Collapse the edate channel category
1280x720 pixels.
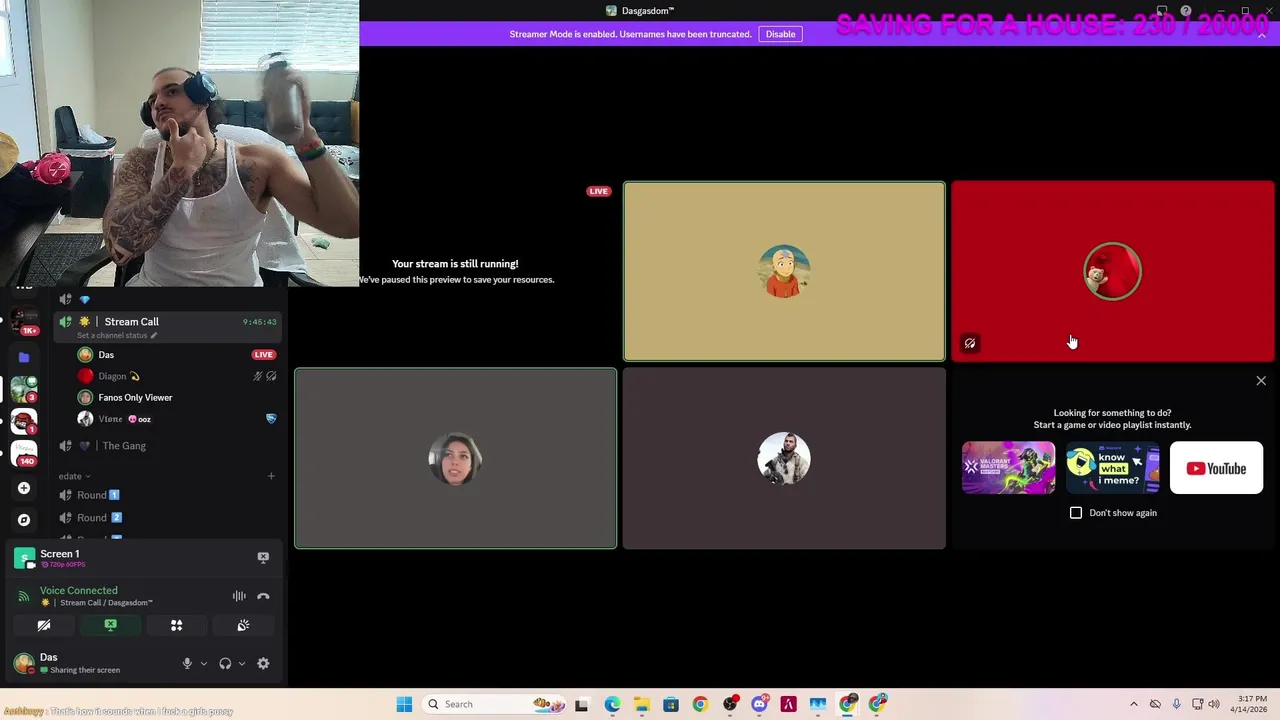pos(74,476)
